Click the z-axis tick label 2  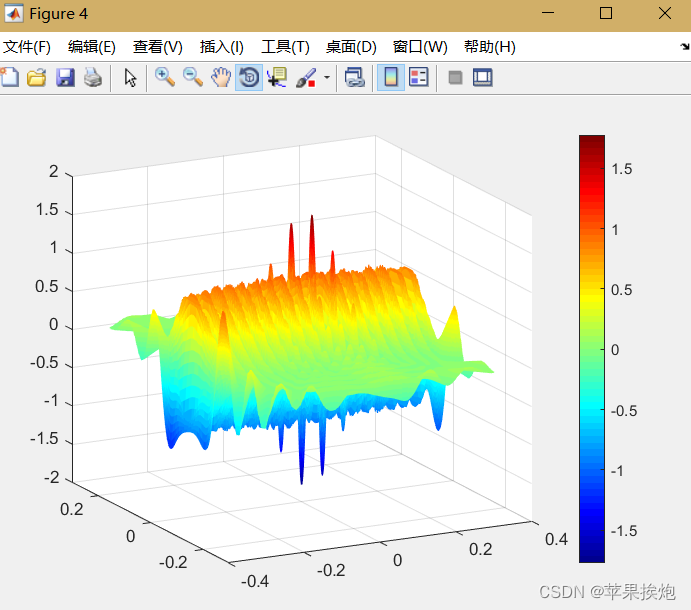(53, 171)
